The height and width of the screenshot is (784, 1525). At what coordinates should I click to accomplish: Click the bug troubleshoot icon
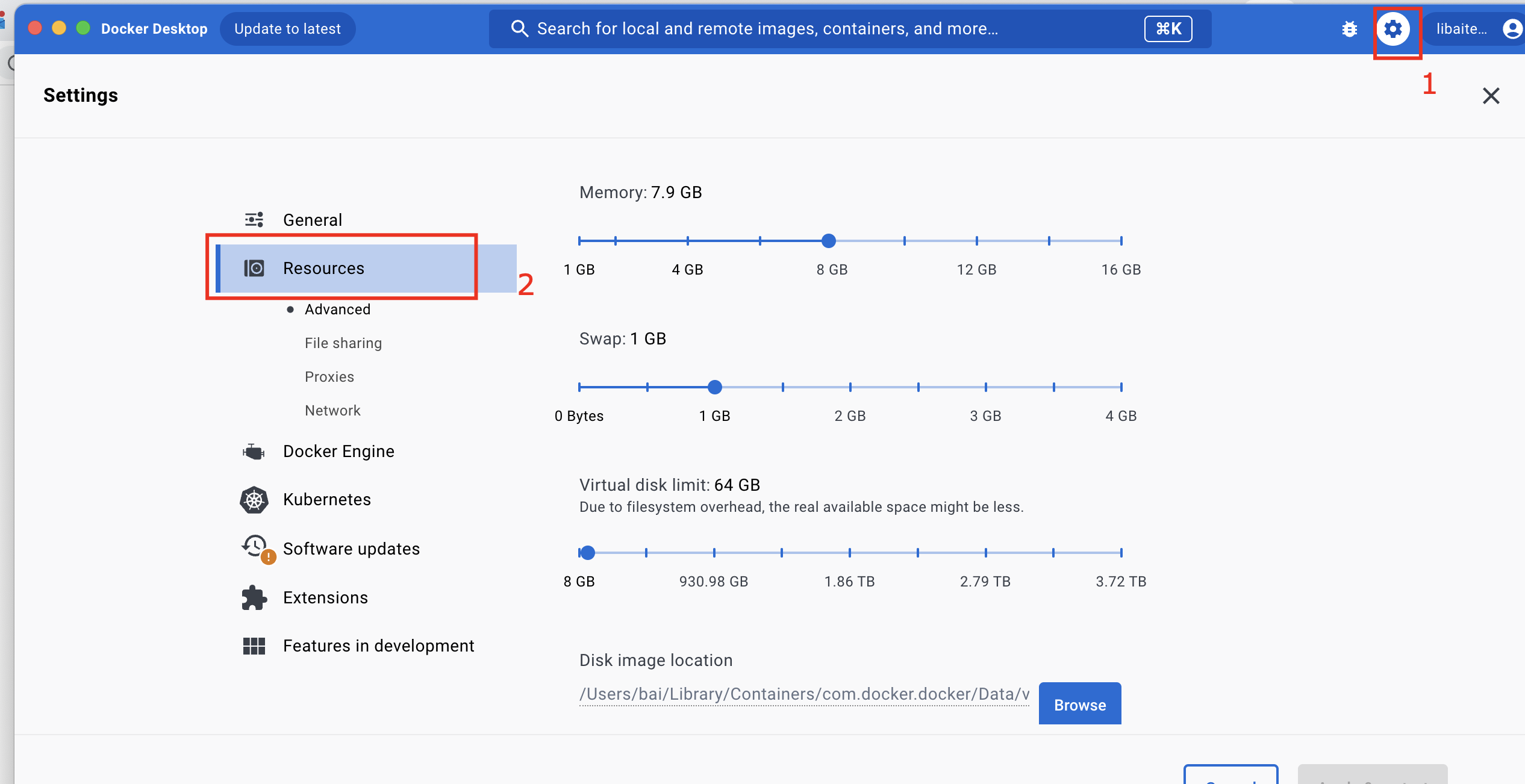(1349, 29)
